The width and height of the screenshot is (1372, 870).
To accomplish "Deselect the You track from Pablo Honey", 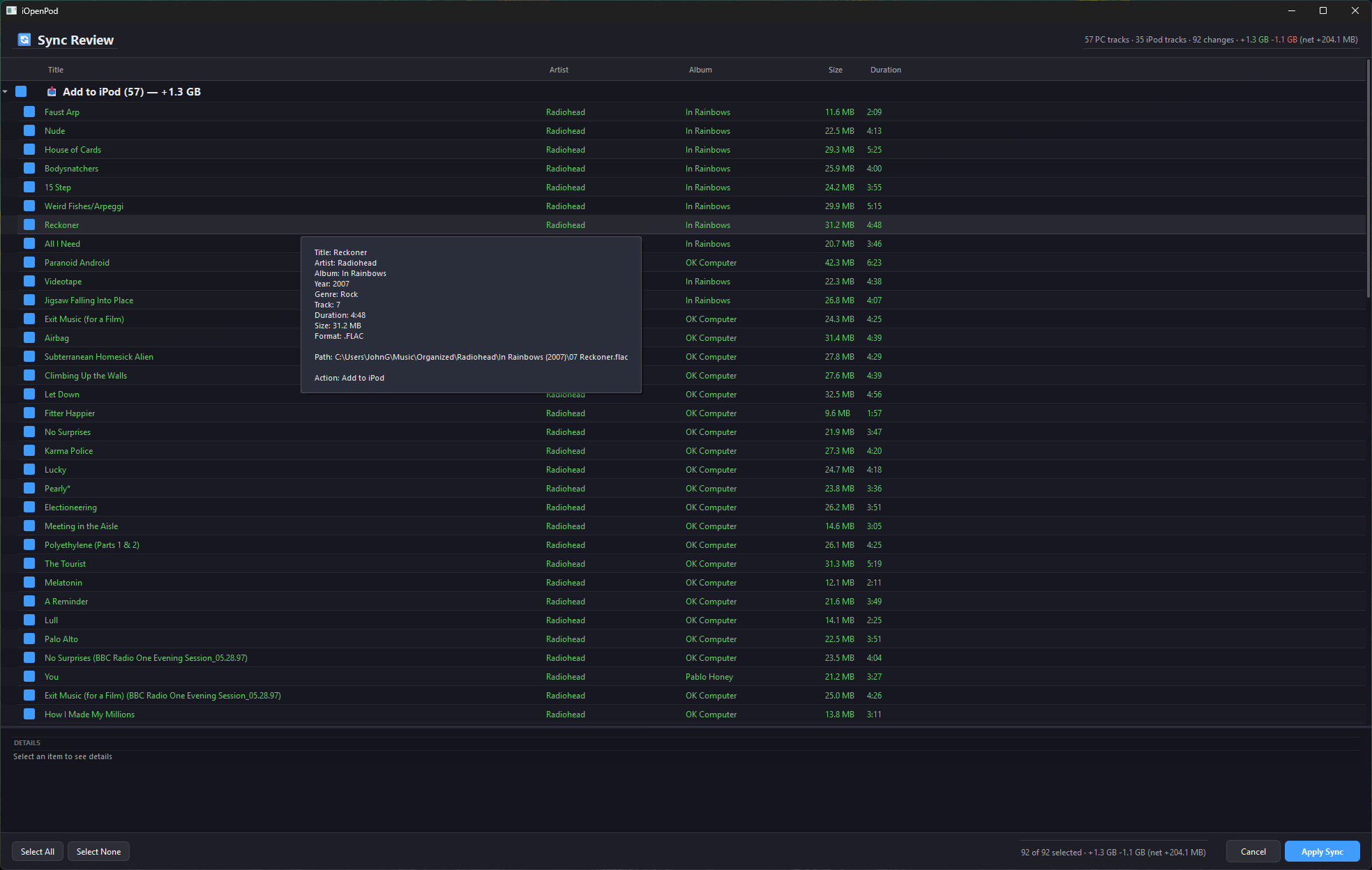I will tap(29, 676).
